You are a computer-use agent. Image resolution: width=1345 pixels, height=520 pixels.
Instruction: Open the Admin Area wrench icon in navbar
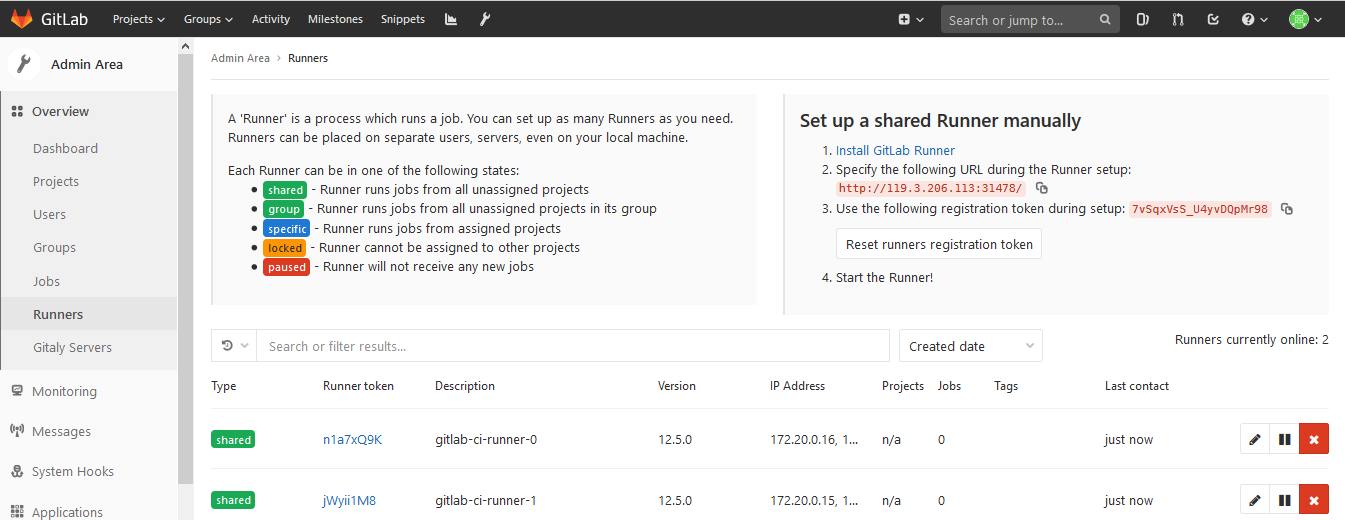click(x=485, y=19)
